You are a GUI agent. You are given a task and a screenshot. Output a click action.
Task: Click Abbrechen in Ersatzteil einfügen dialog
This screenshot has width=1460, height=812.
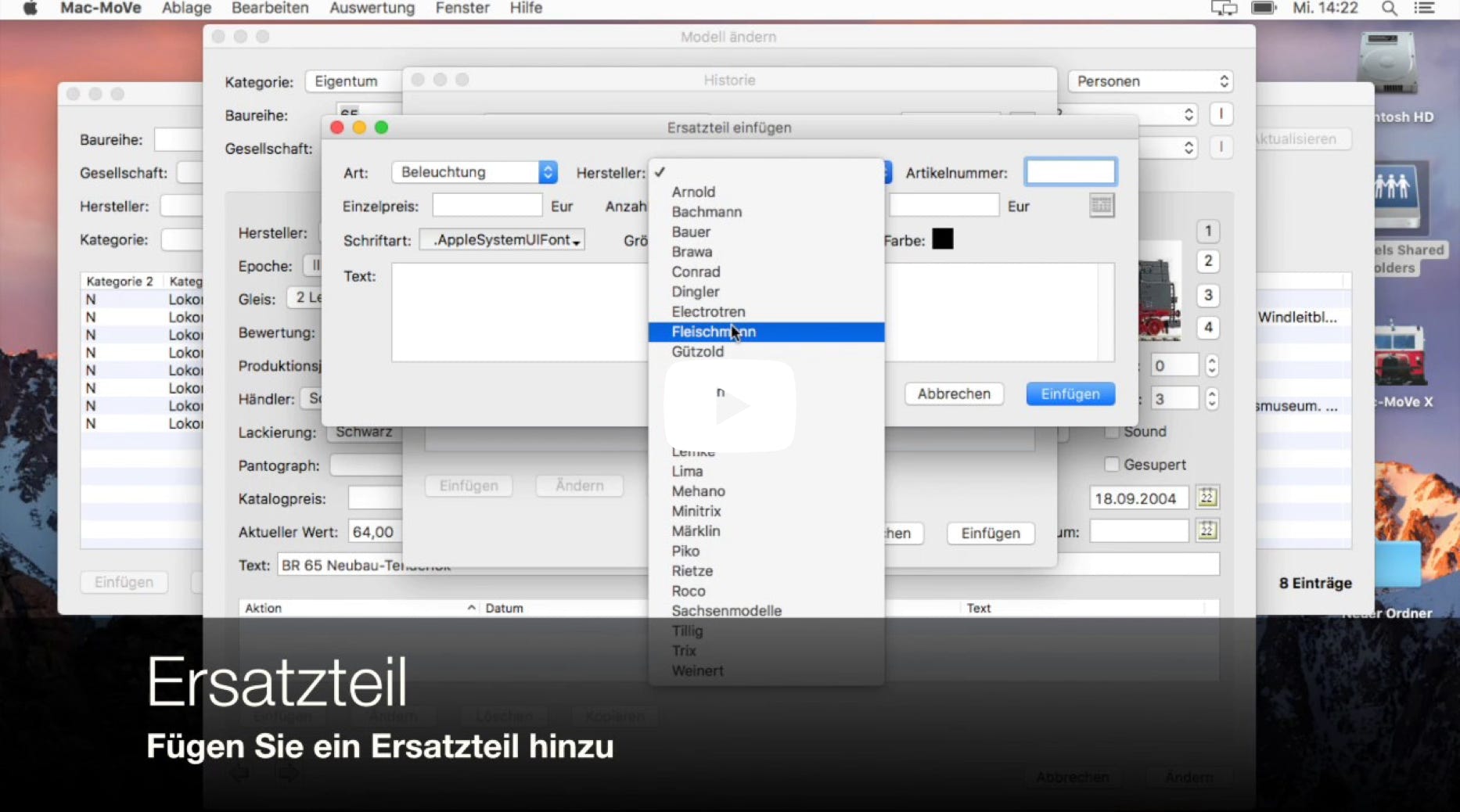954,393
